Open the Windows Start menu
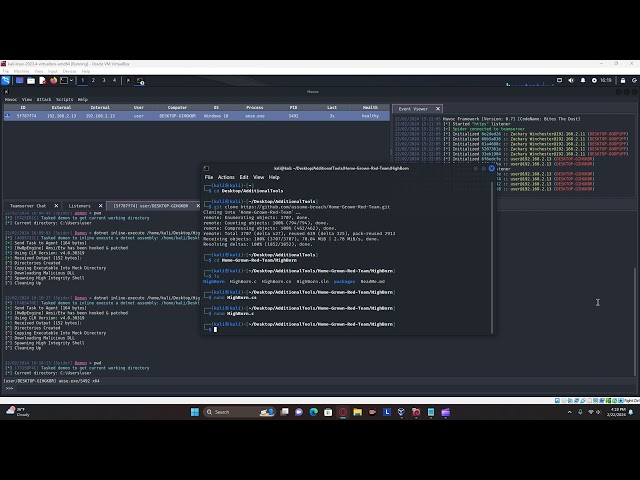Viewport: 640px width, 480px height. coord(195,412)
